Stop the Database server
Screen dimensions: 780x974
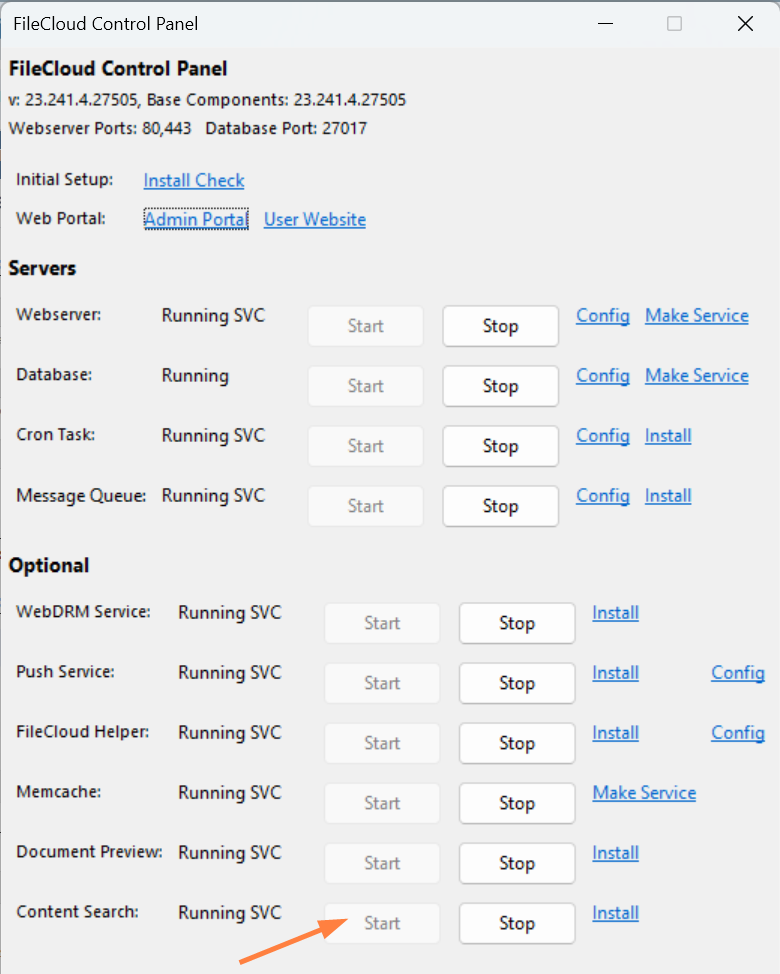click(500, 386)
